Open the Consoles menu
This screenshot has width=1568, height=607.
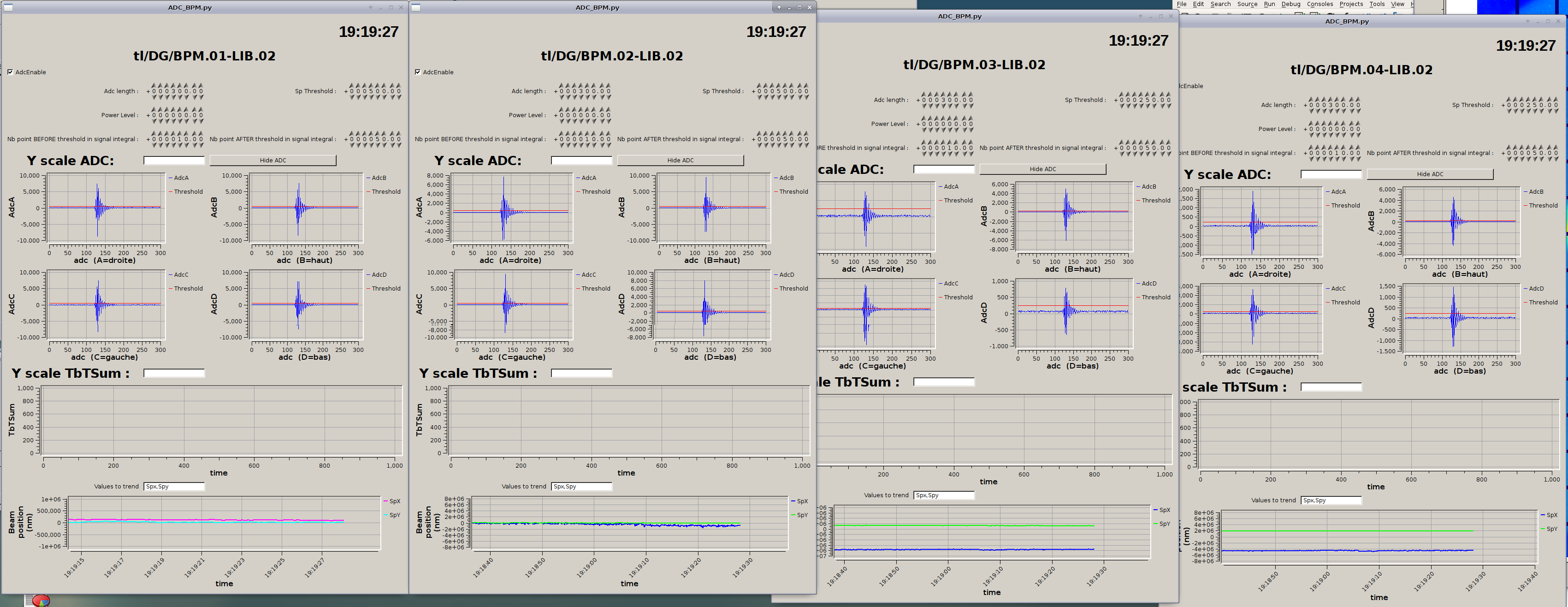[x=1319, y=4]
